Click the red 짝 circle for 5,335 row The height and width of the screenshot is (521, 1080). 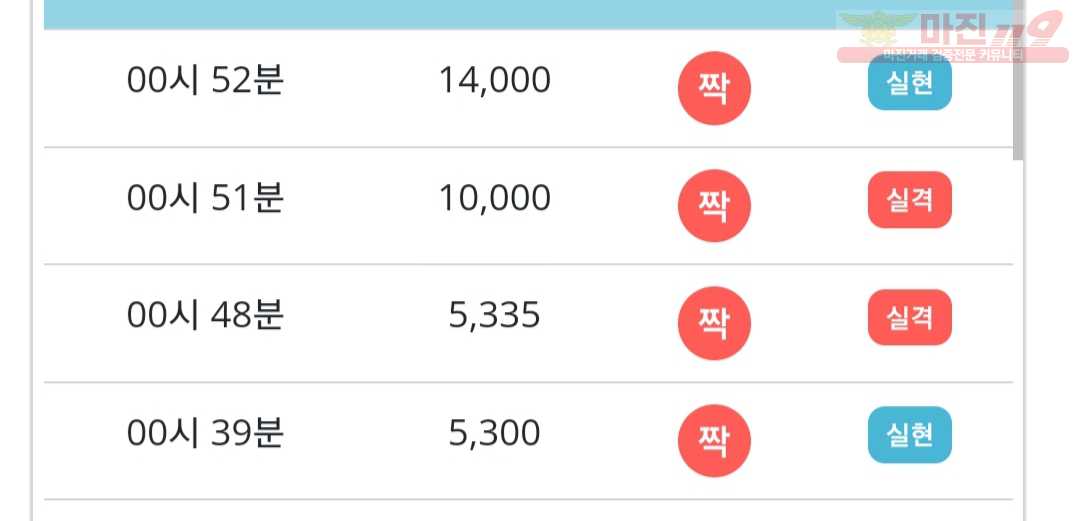[x=714, y=323]
